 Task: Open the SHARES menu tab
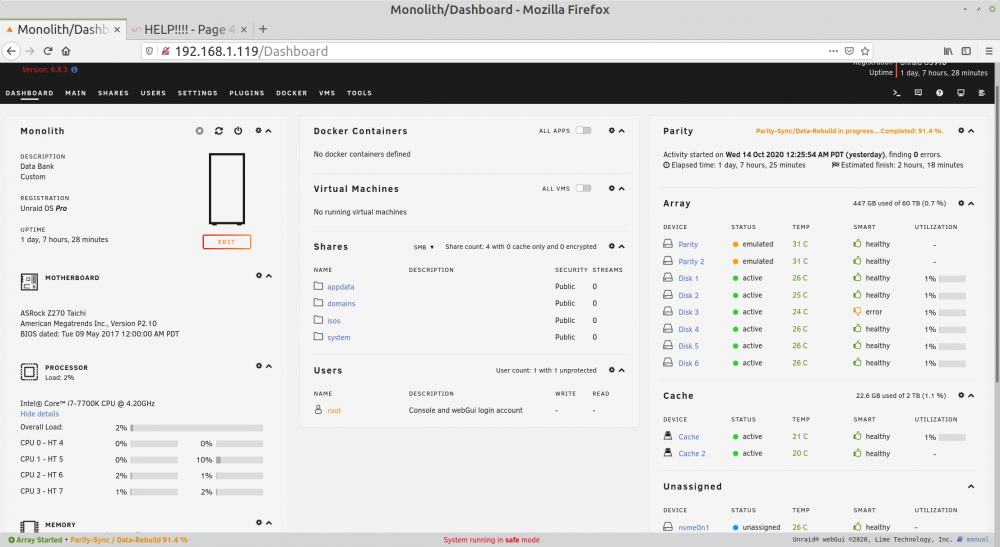tap(113, 93)
